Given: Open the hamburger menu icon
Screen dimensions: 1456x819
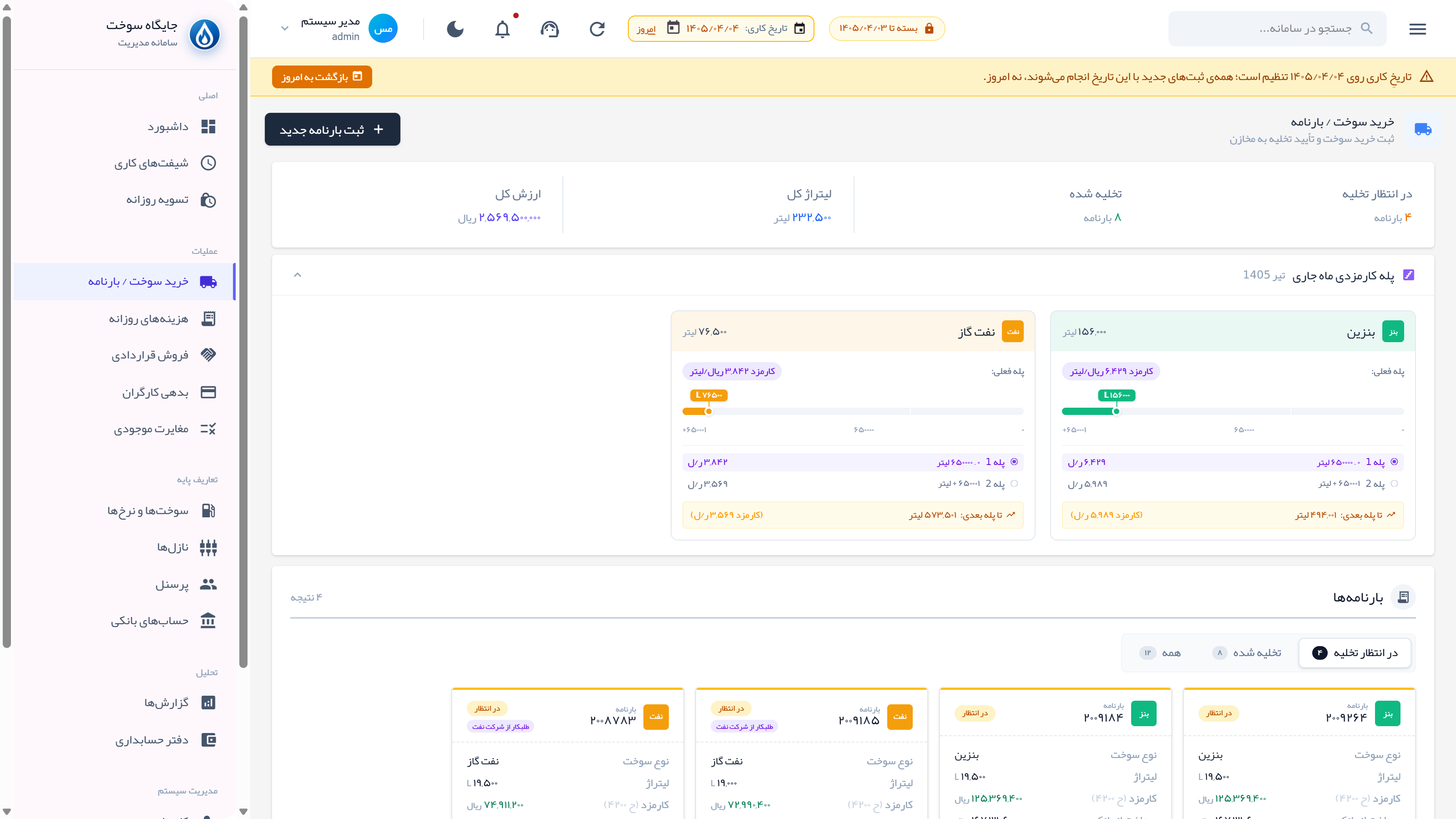Looking at the screenshot, I should 1417,28.
